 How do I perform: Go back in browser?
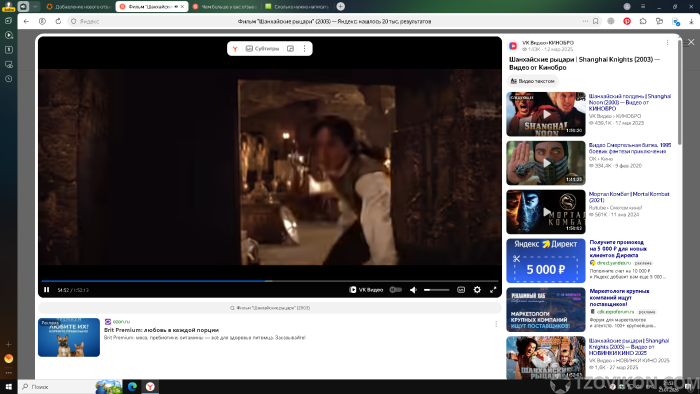pyautogui.click(x=26, y=21)
